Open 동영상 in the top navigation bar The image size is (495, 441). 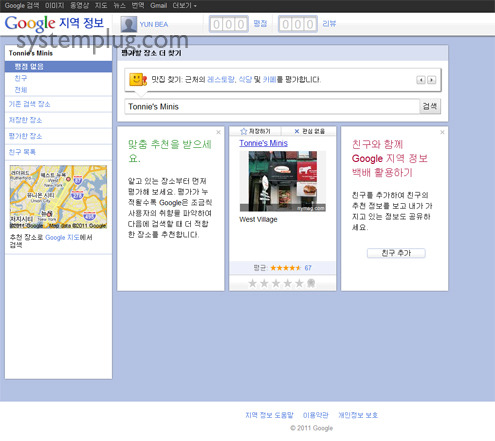coord(80,6)
